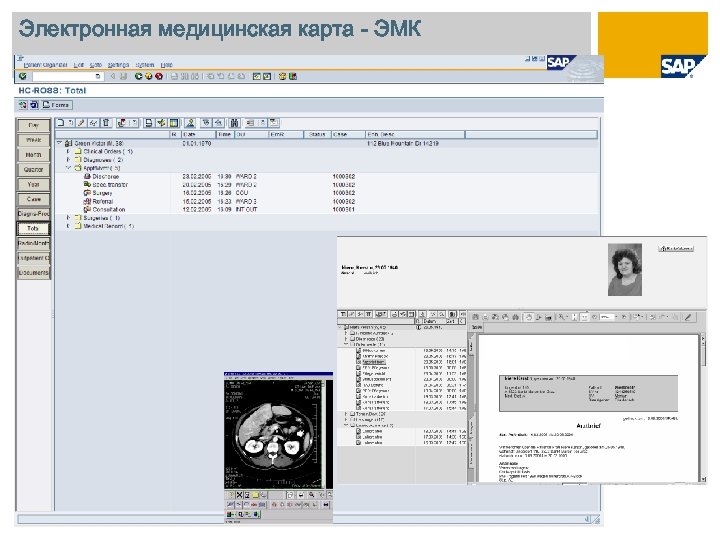Click the first icon under the HC-ROSS title
720x540 pixels.
tap(23, 105)
